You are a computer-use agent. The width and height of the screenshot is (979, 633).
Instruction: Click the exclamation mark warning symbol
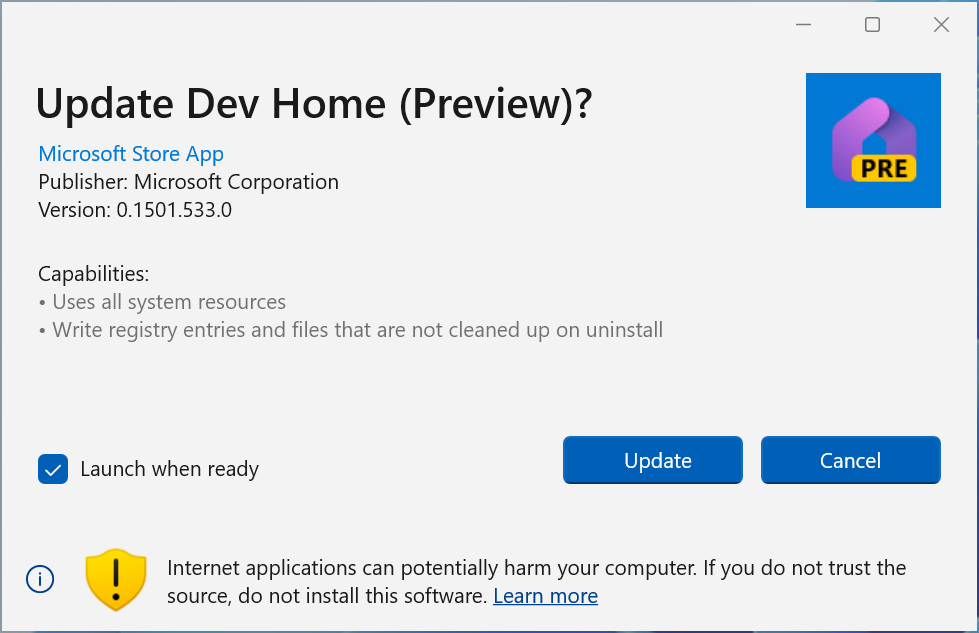115,577
